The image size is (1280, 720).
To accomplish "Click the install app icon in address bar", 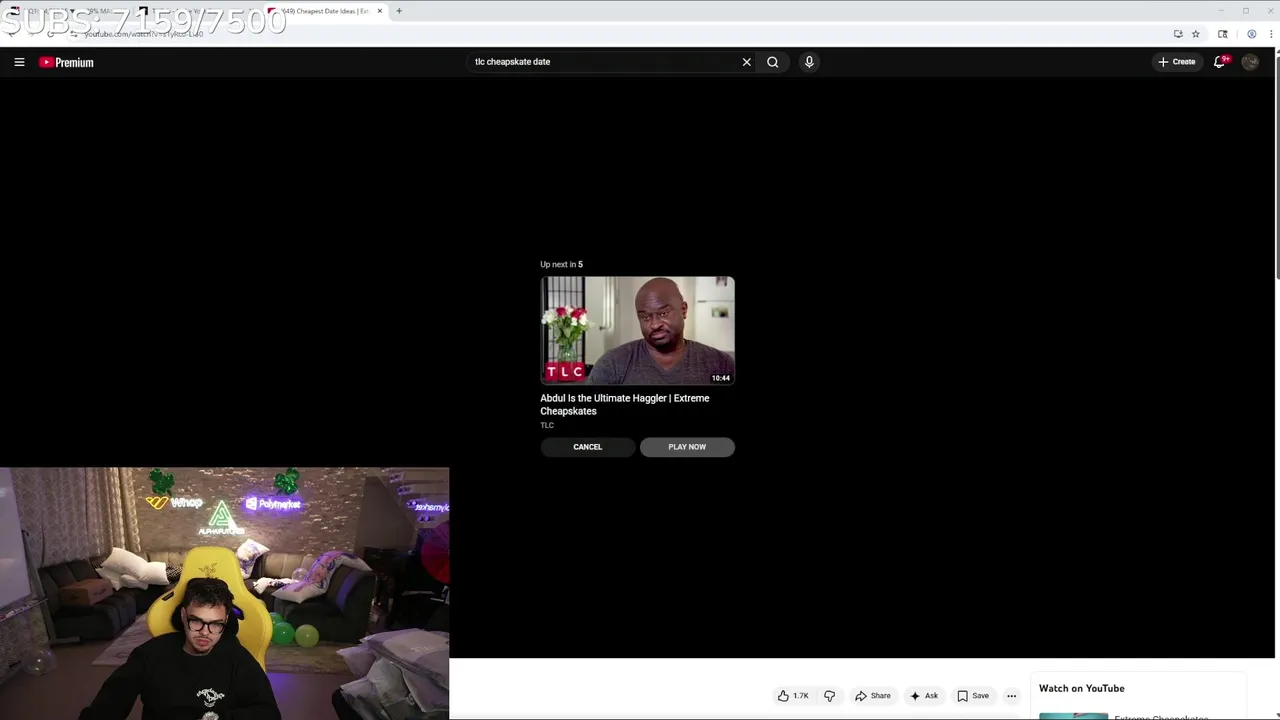I will 1178,34.
